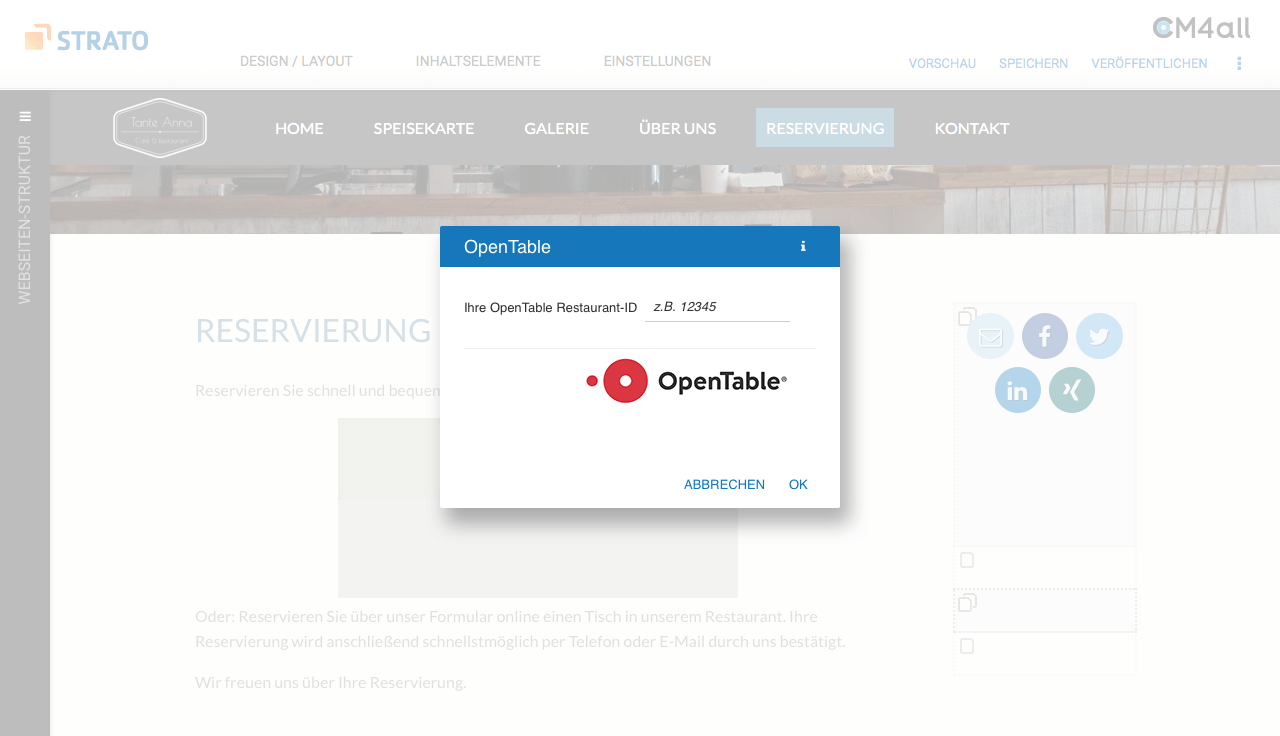Viewport: 1280px width, 736px height.
Task: Click Abbrechen in the OpenTable dialog
Action: (724, 484)
